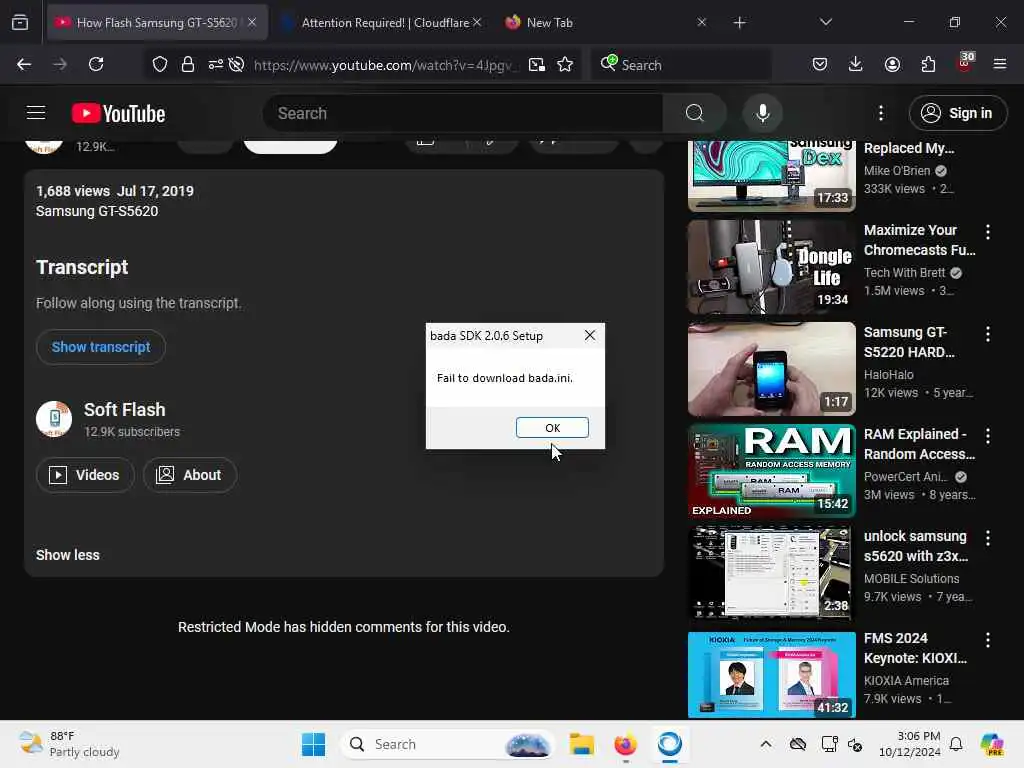Open site permissions icon in address bar
This screenshot has width=1024, height=768.
coord(216,64)
